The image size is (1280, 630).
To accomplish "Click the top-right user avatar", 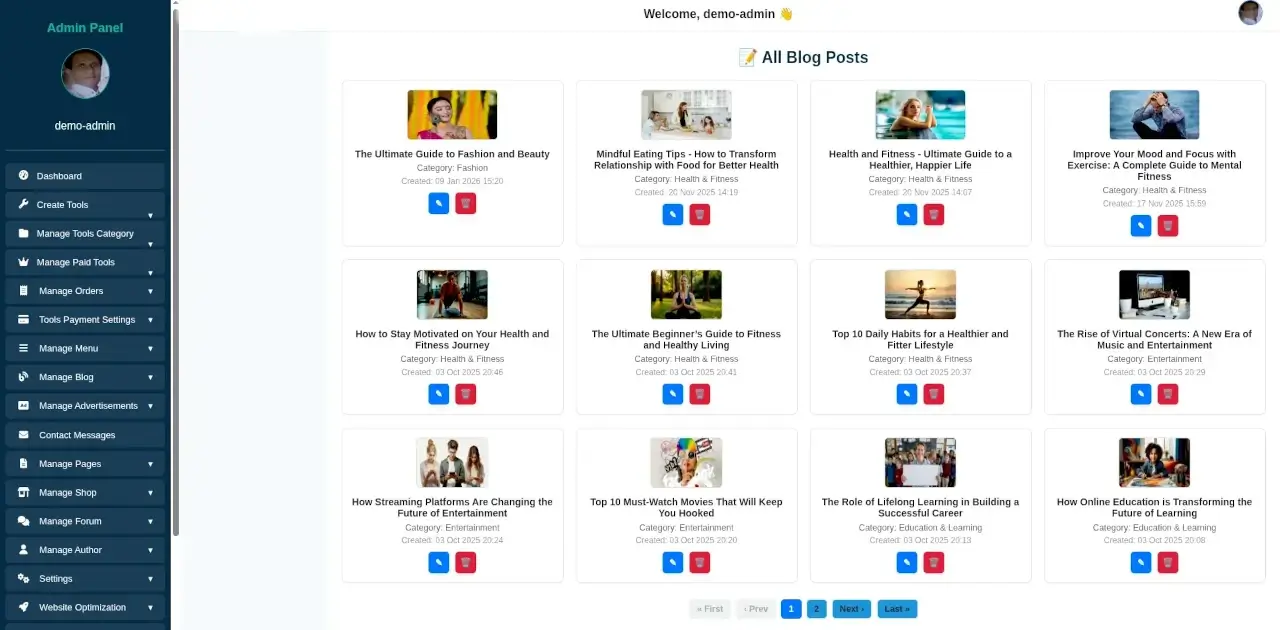I will (1250, 13).
